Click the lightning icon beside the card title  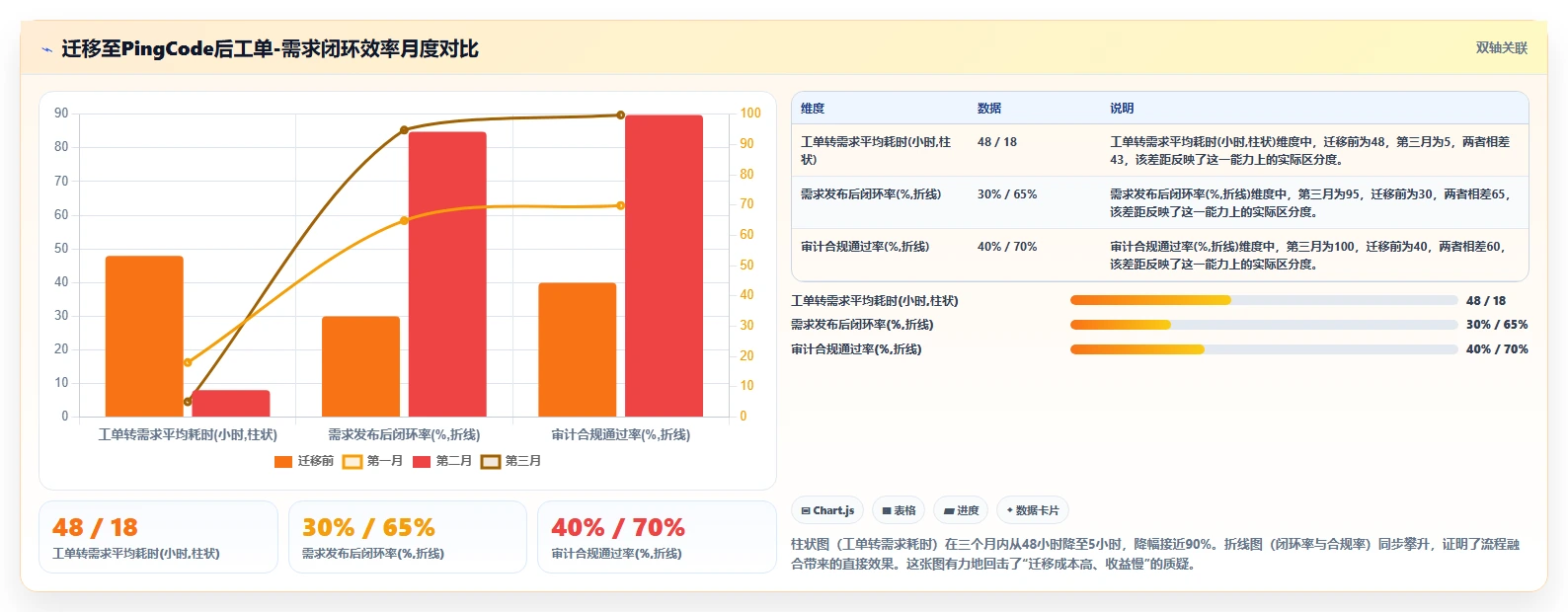click(46, 49)
